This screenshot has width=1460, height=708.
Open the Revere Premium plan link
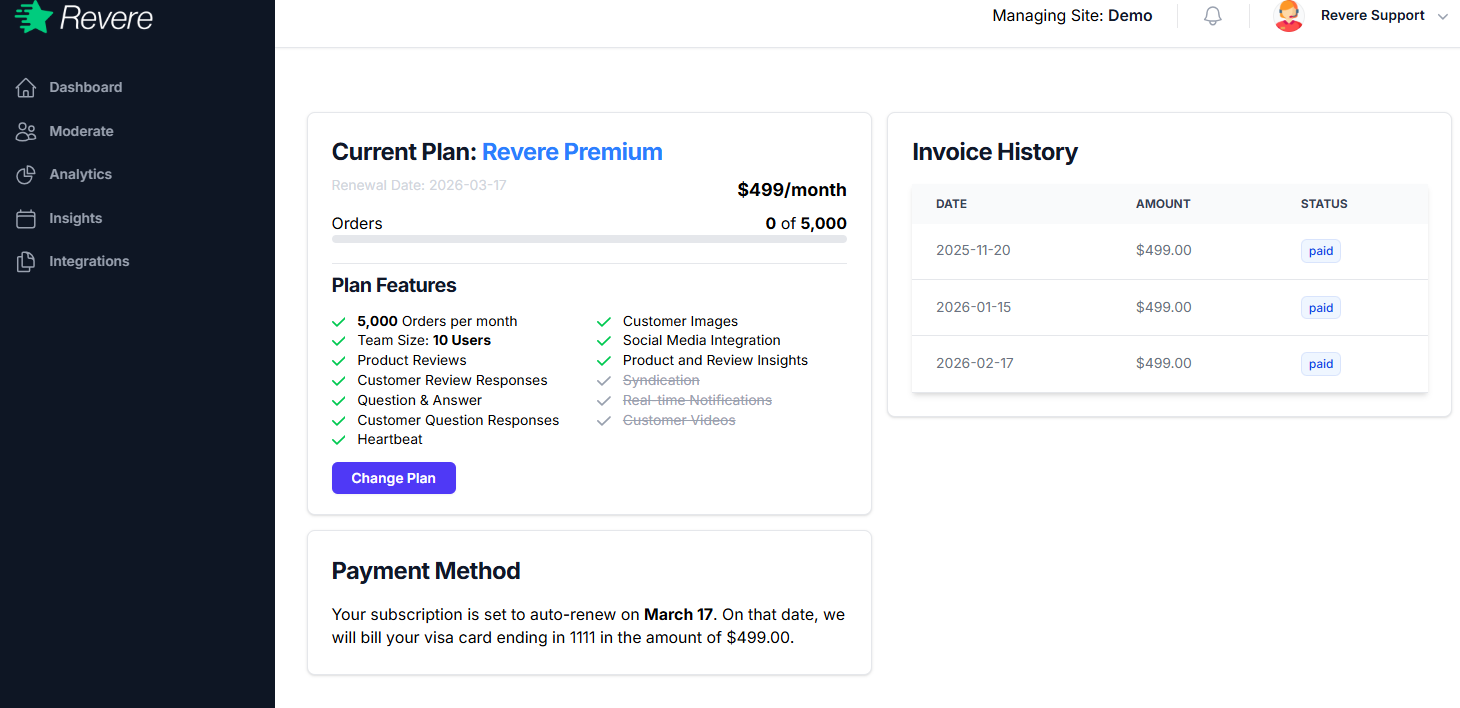point(572,151)
